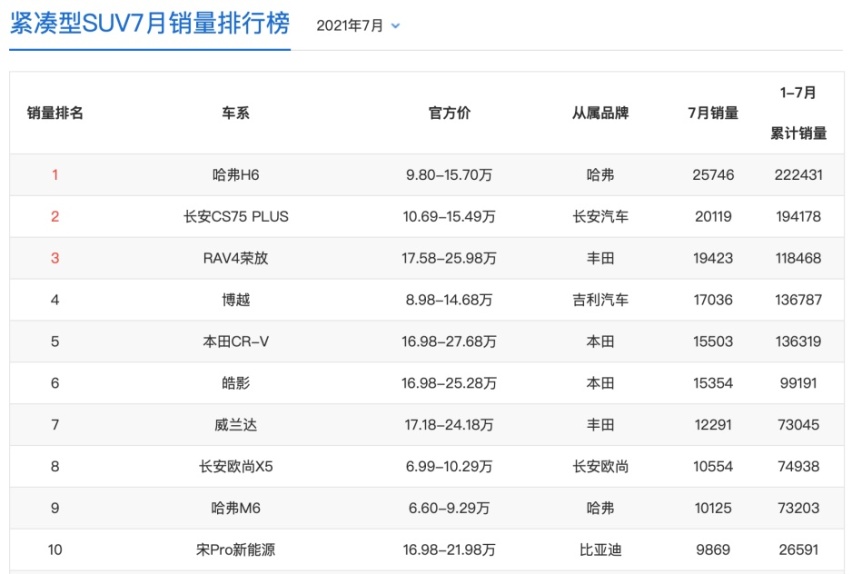Click the 官方价 column header

449,113
